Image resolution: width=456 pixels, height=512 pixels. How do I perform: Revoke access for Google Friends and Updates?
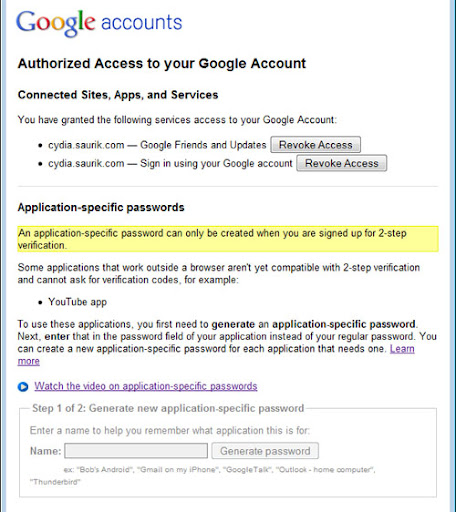tap(315, 145)
